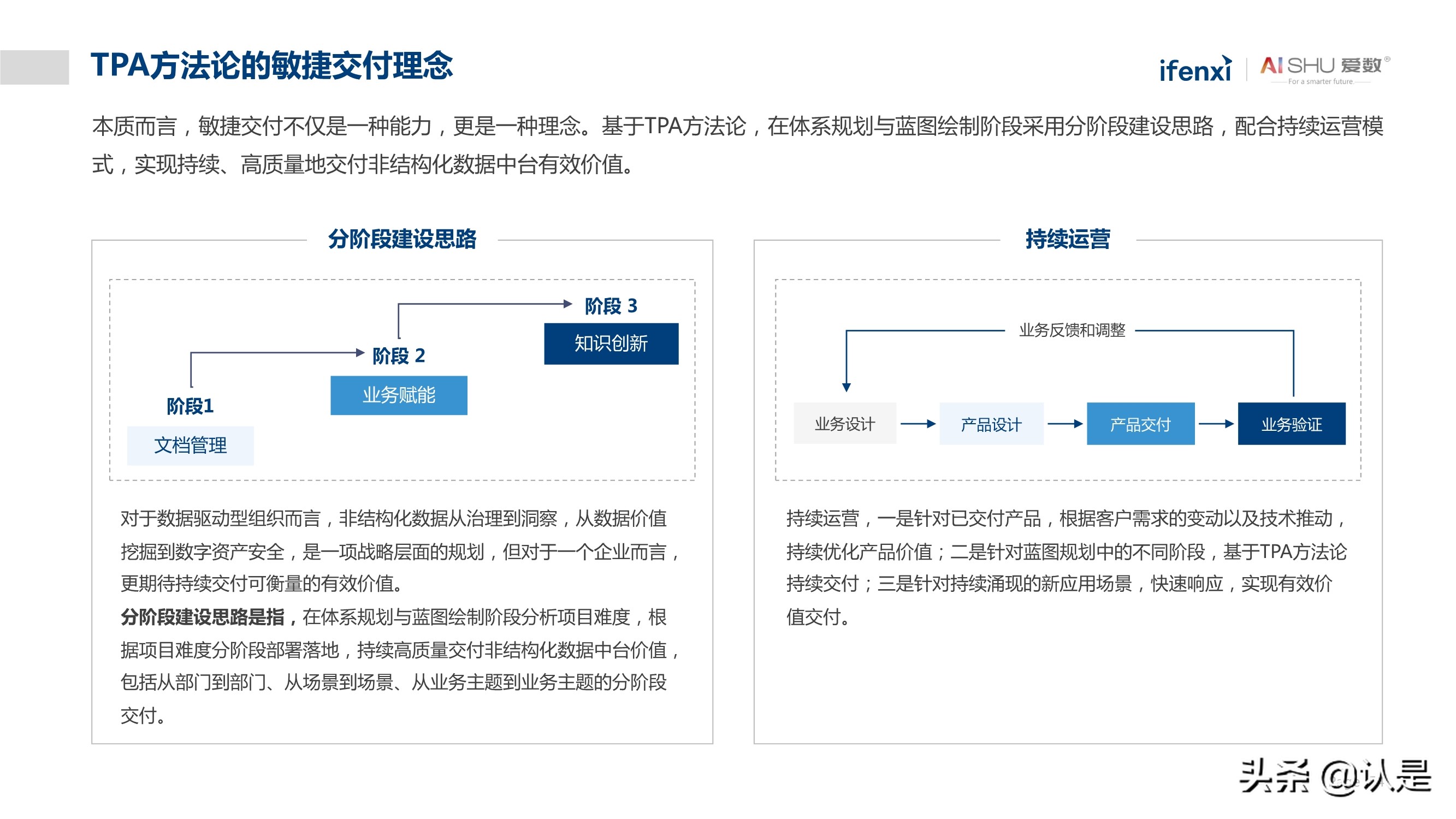Select the 产品交付 blue box
The width and height of the screenshot is (1456, 819).
pos(1141,424)
